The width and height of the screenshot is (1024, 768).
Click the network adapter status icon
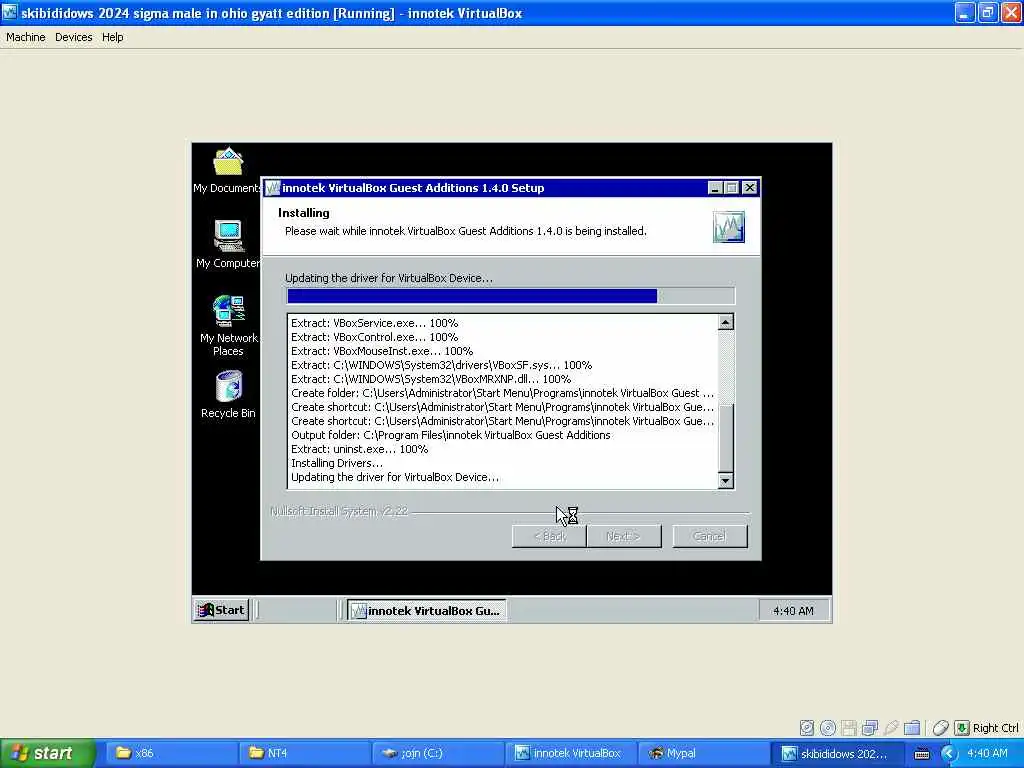point(870,728)
